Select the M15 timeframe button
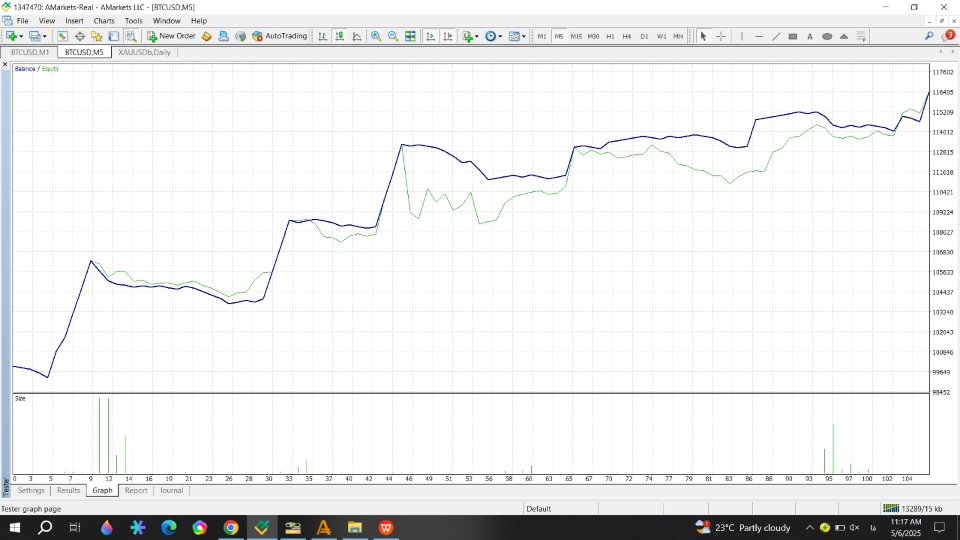 click(576, 37)
